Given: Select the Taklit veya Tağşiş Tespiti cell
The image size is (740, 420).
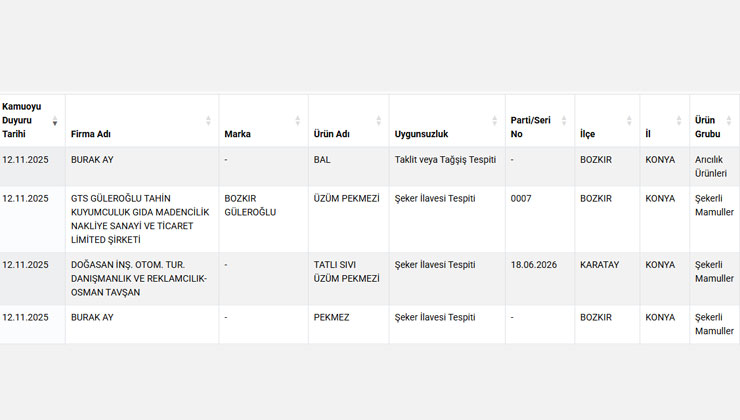Looking at the screenshot, I should click(445, 159).
